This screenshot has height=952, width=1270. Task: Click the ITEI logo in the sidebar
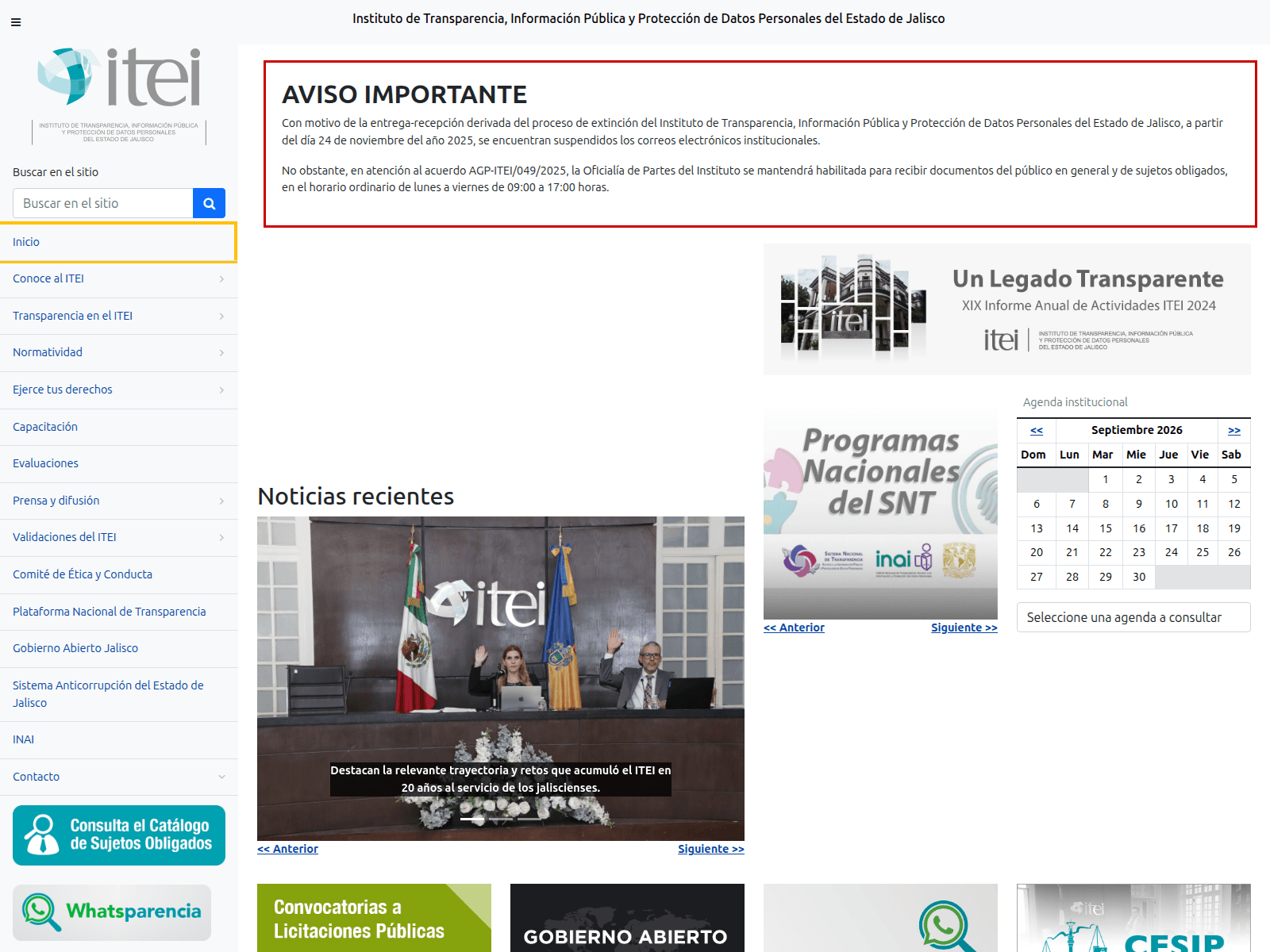coord(119,95)
